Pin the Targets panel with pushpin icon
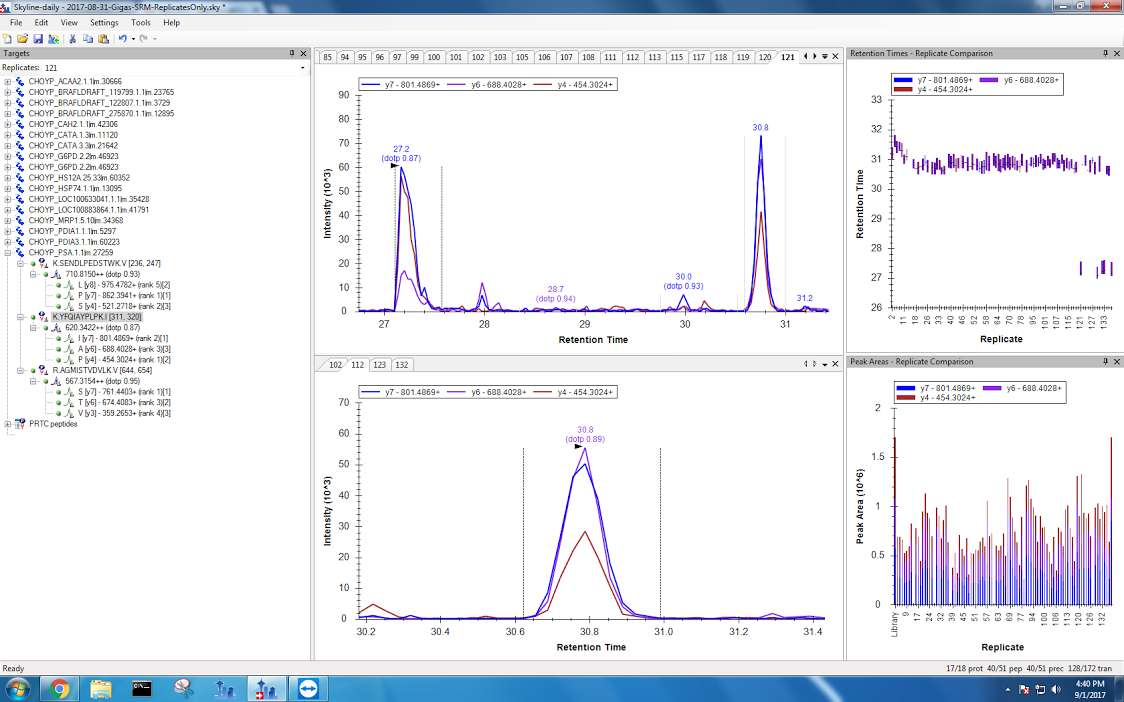 292,53
